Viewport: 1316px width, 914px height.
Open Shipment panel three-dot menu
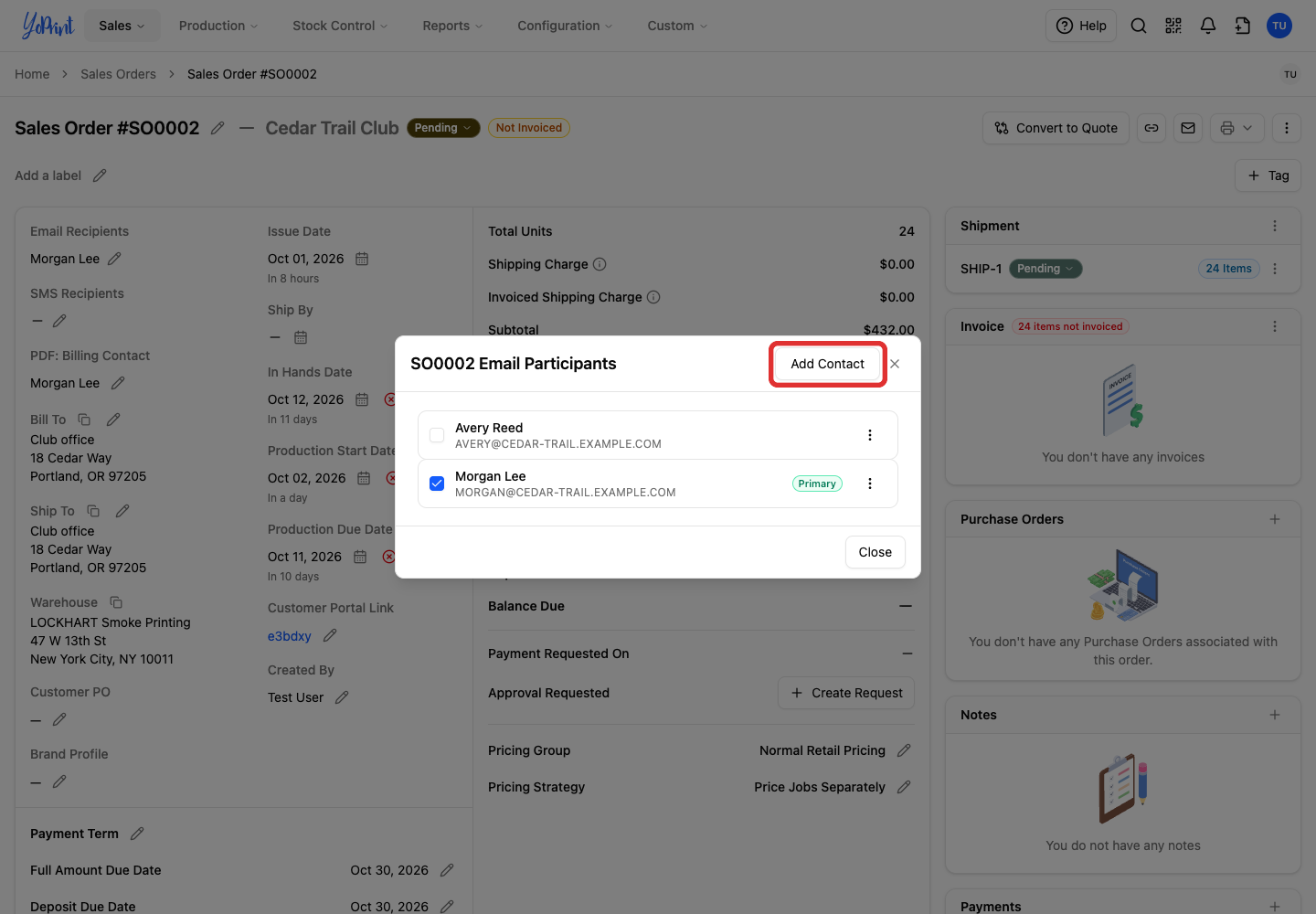pyautogui.click(x=1275, y=226)
